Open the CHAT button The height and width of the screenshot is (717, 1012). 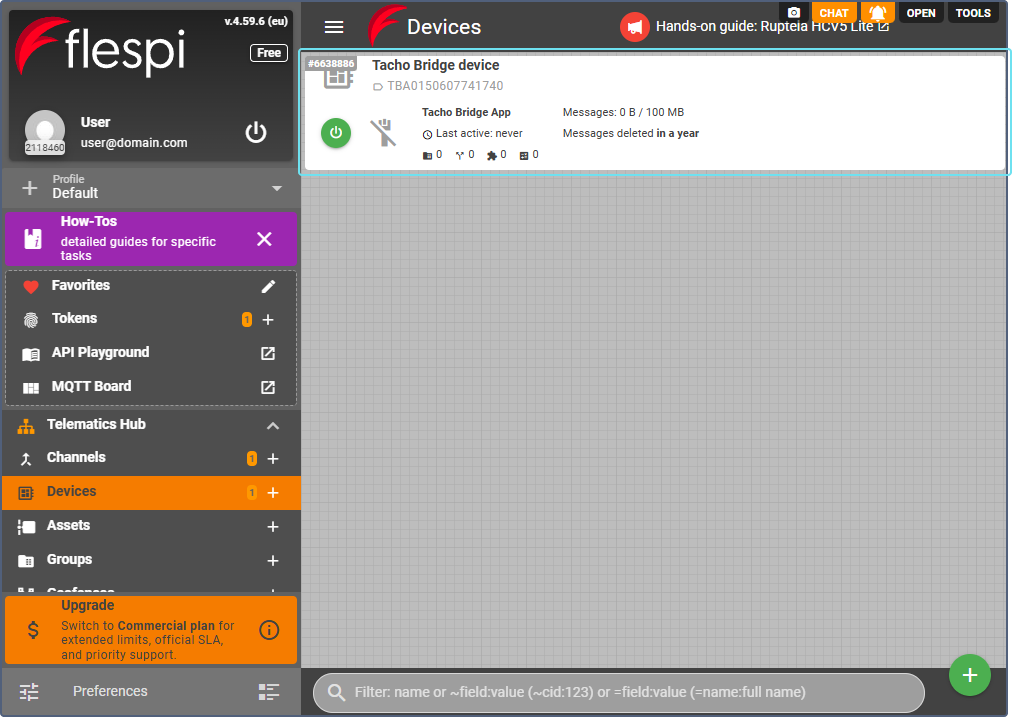coord(833,12)
